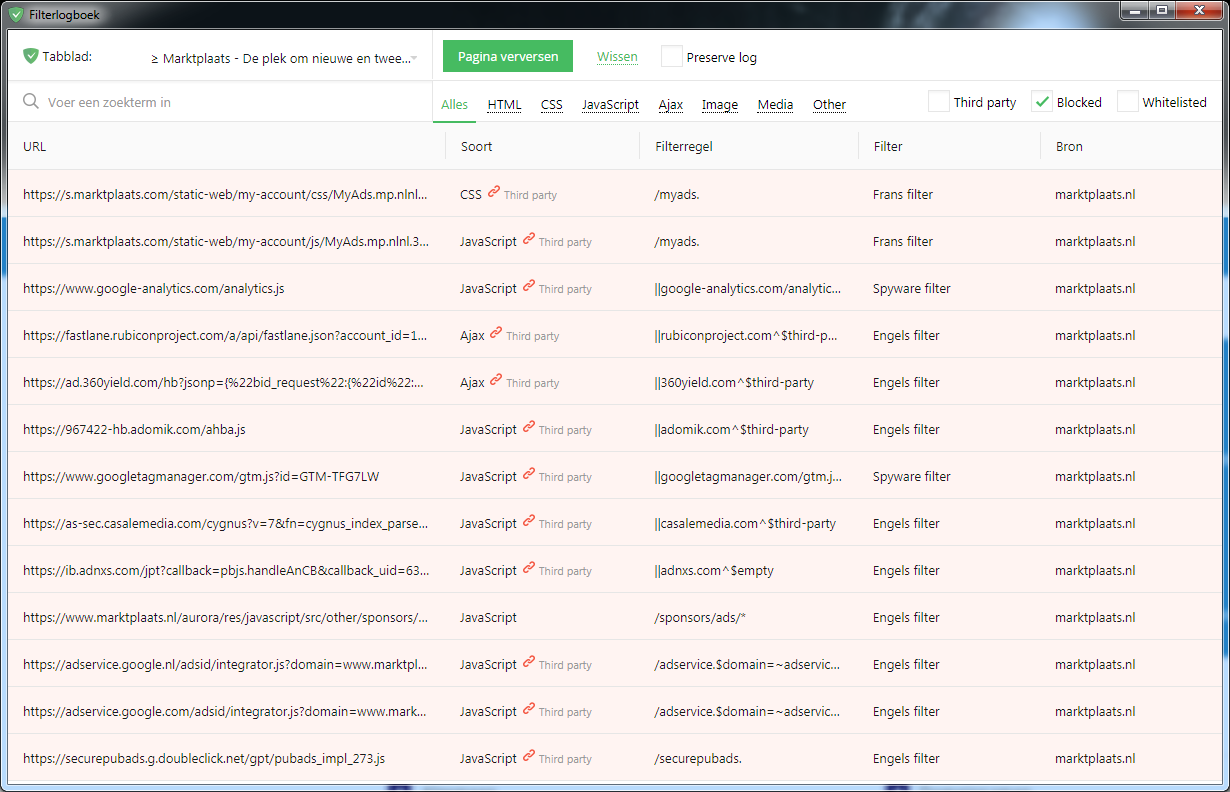Click the Pagina verversen button
The width and height of the screenshot is (1230, 792).
click(x=508, y=56)
